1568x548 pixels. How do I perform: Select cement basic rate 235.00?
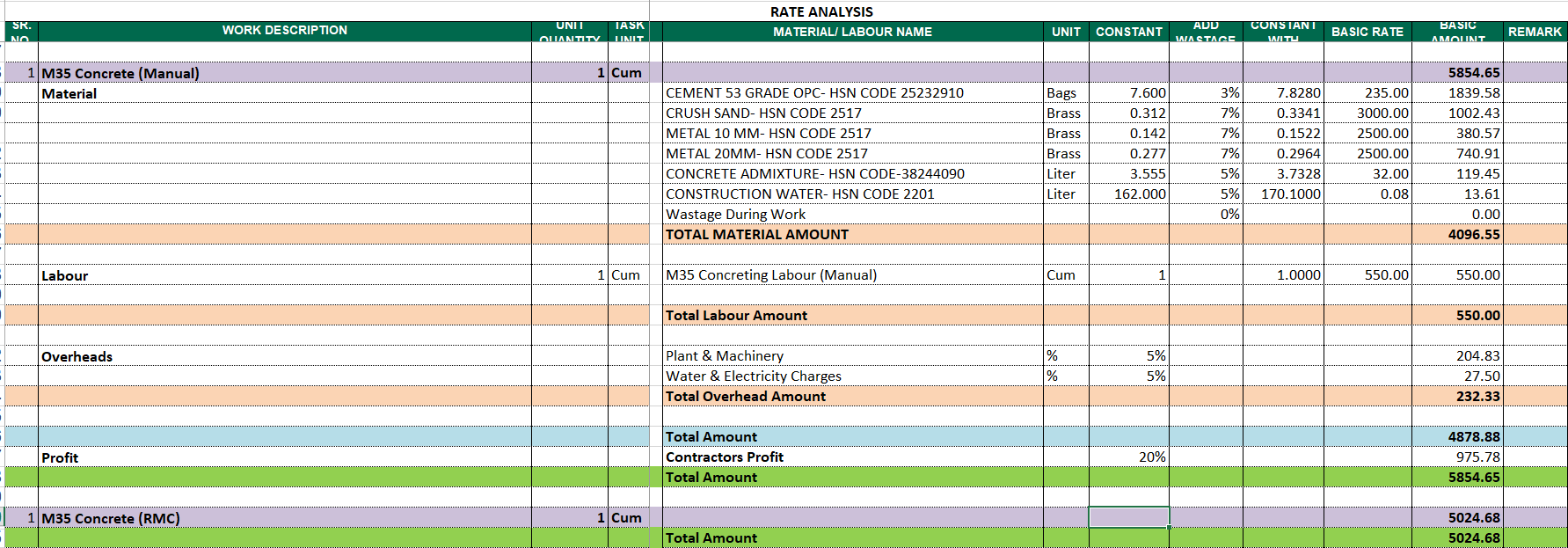(1367, 93)
